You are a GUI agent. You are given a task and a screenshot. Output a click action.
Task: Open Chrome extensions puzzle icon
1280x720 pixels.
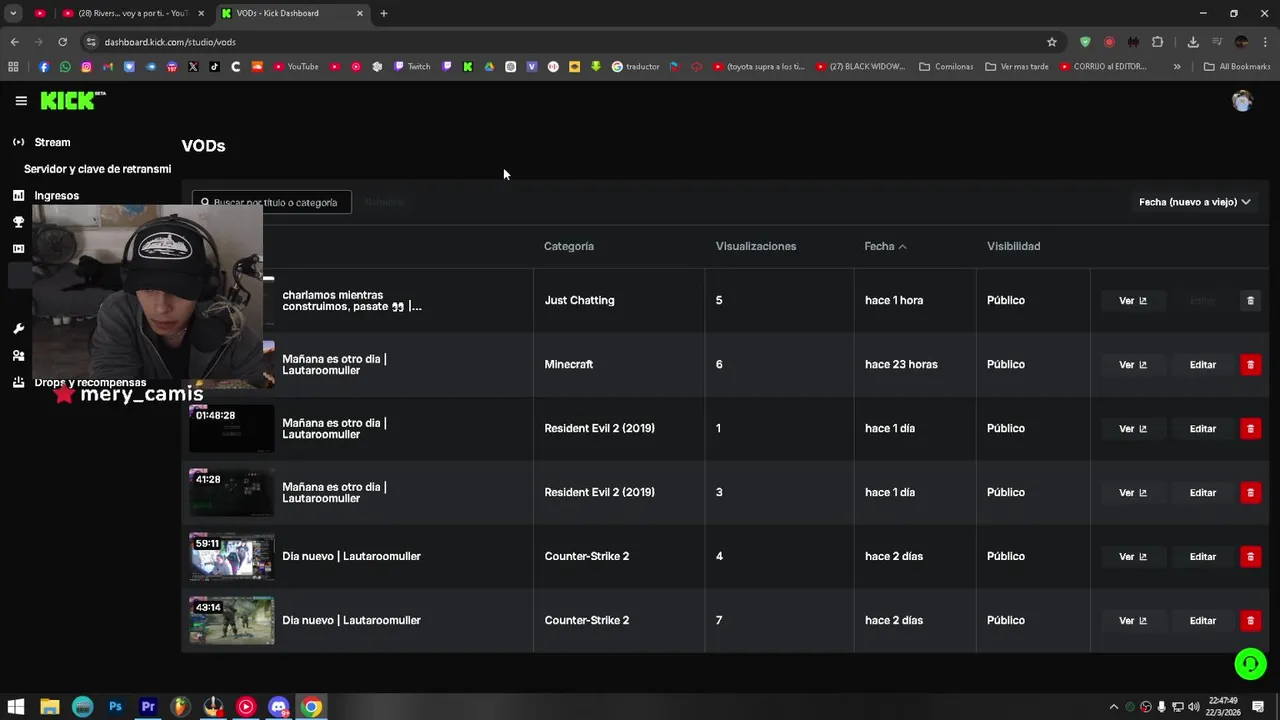click(1157, 42)
